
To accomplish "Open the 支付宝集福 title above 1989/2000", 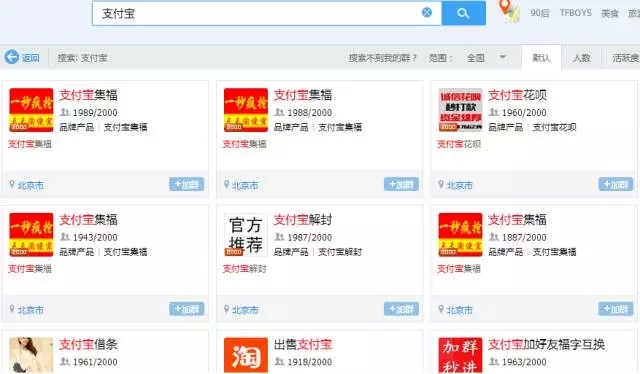I will coord(88,95).
